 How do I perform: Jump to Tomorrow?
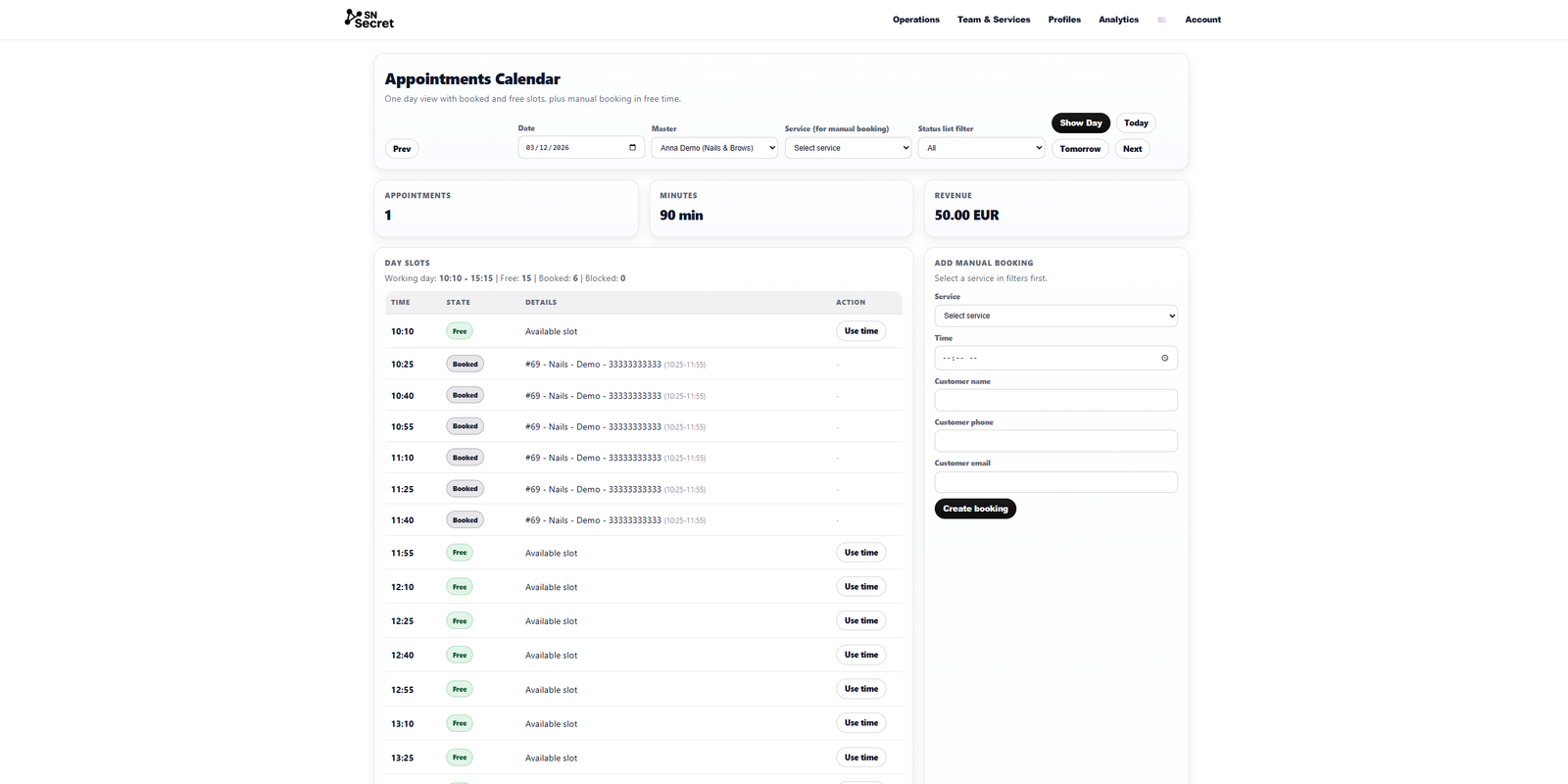pos(1080,149)
